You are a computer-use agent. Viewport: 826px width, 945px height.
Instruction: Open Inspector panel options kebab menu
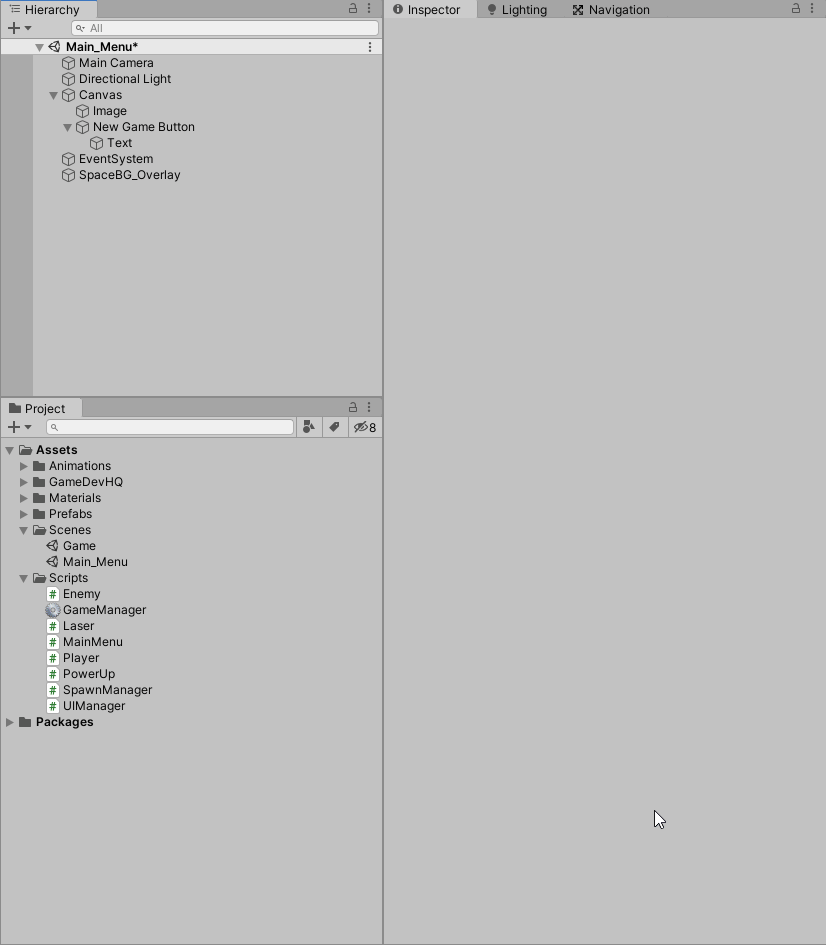812,8
